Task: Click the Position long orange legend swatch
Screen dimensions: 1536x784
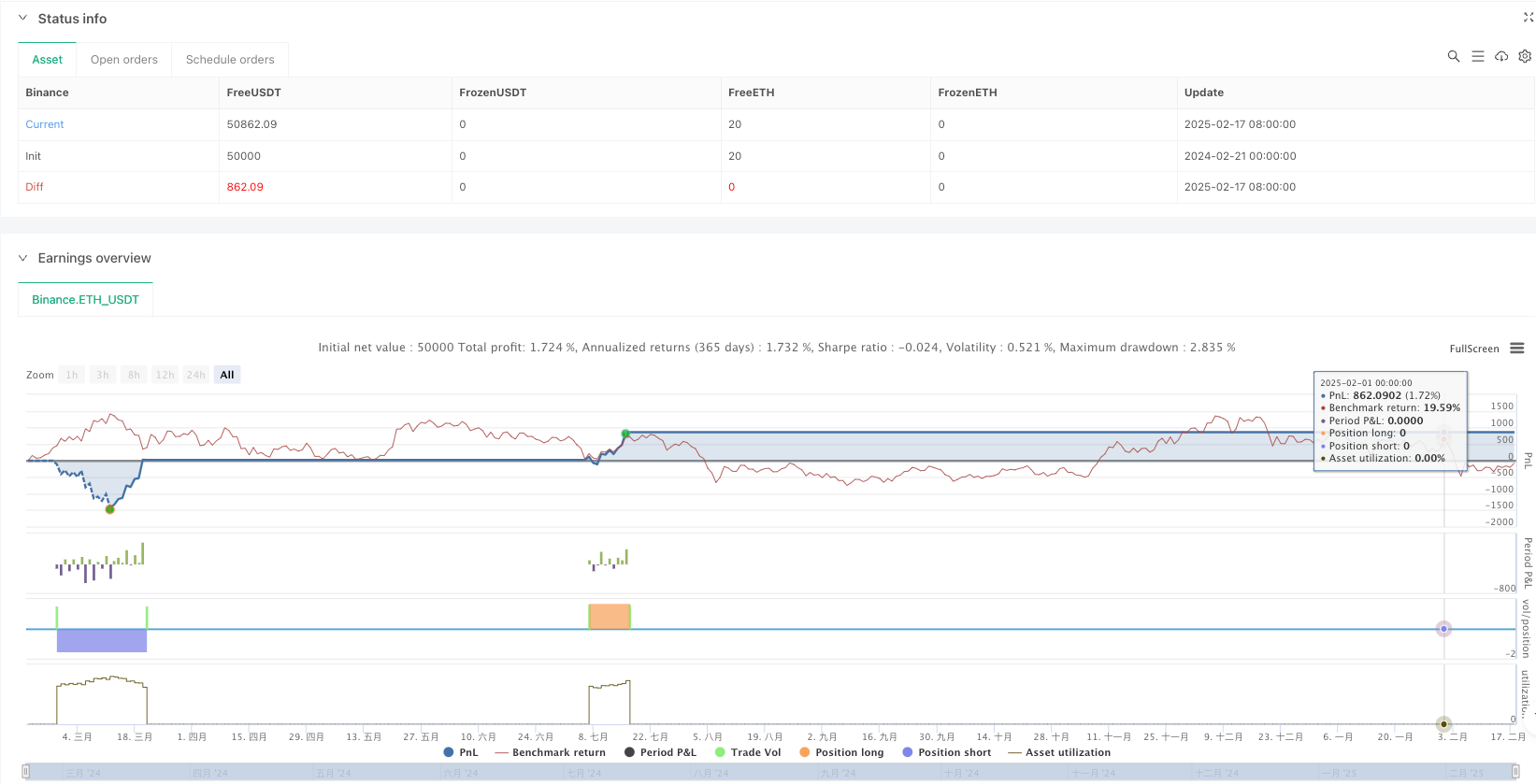Action: click(805, 752)
